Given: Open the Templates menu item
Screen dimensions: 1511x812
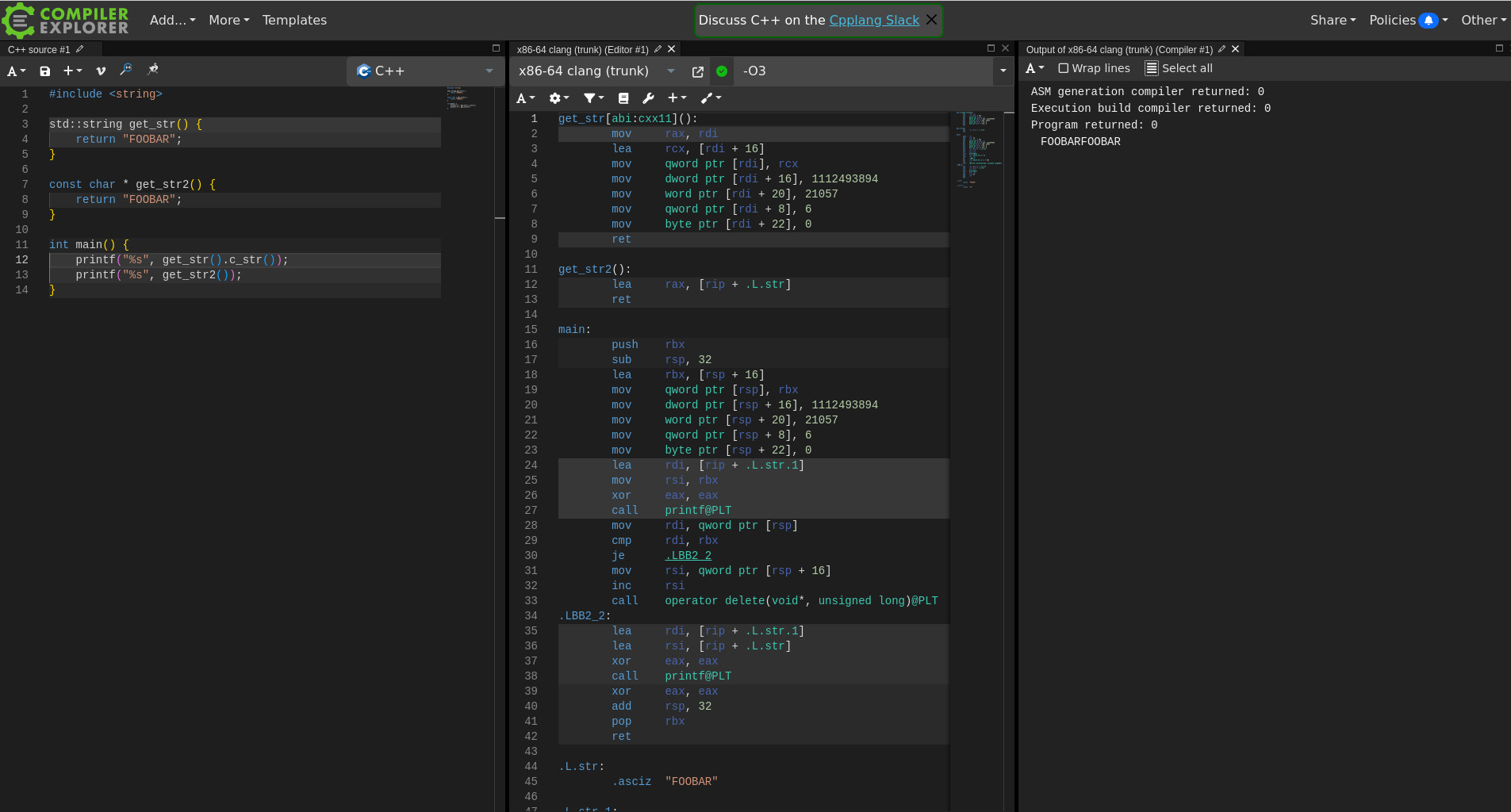Looking at the screenshot, I should (x=294, y=21).
